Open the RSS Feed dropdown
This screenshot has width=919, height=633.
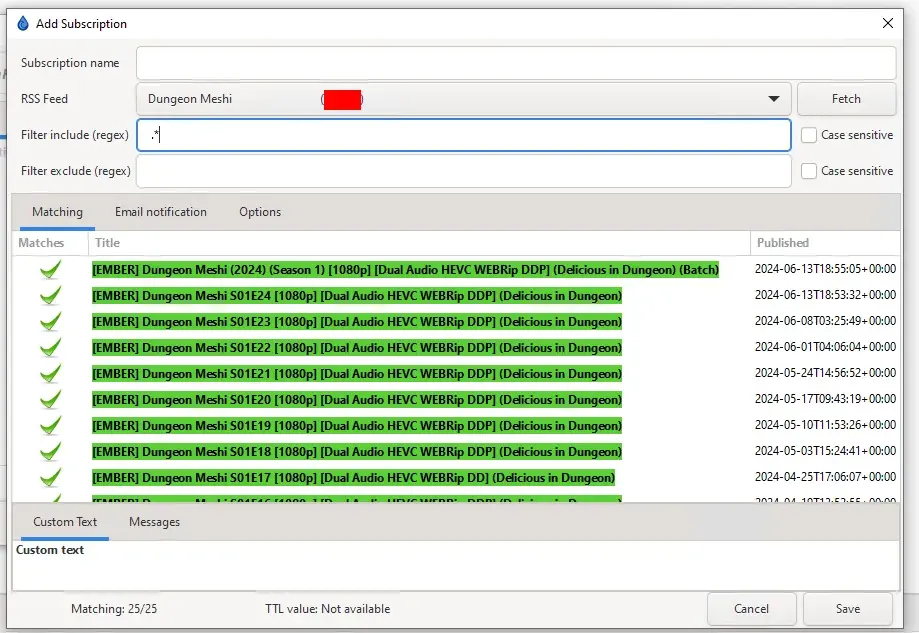pyautogui.click(x=464, y=99)
